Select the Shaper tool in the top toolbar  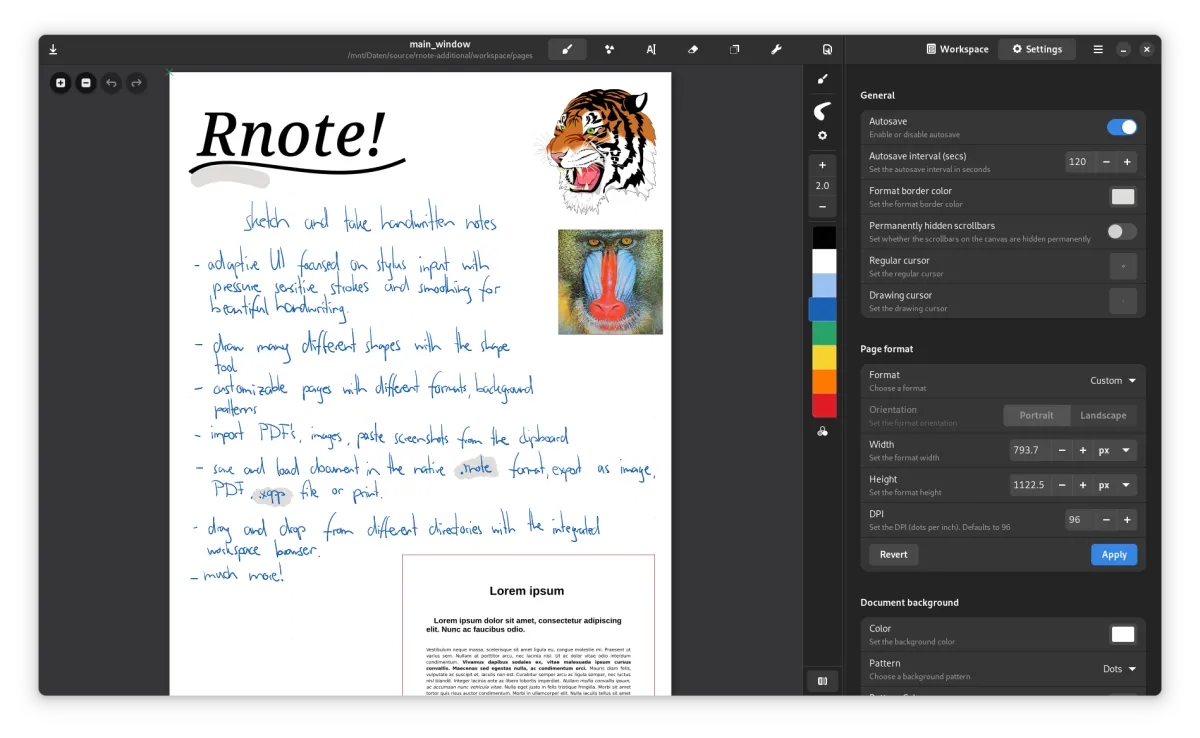coord(609,48)
